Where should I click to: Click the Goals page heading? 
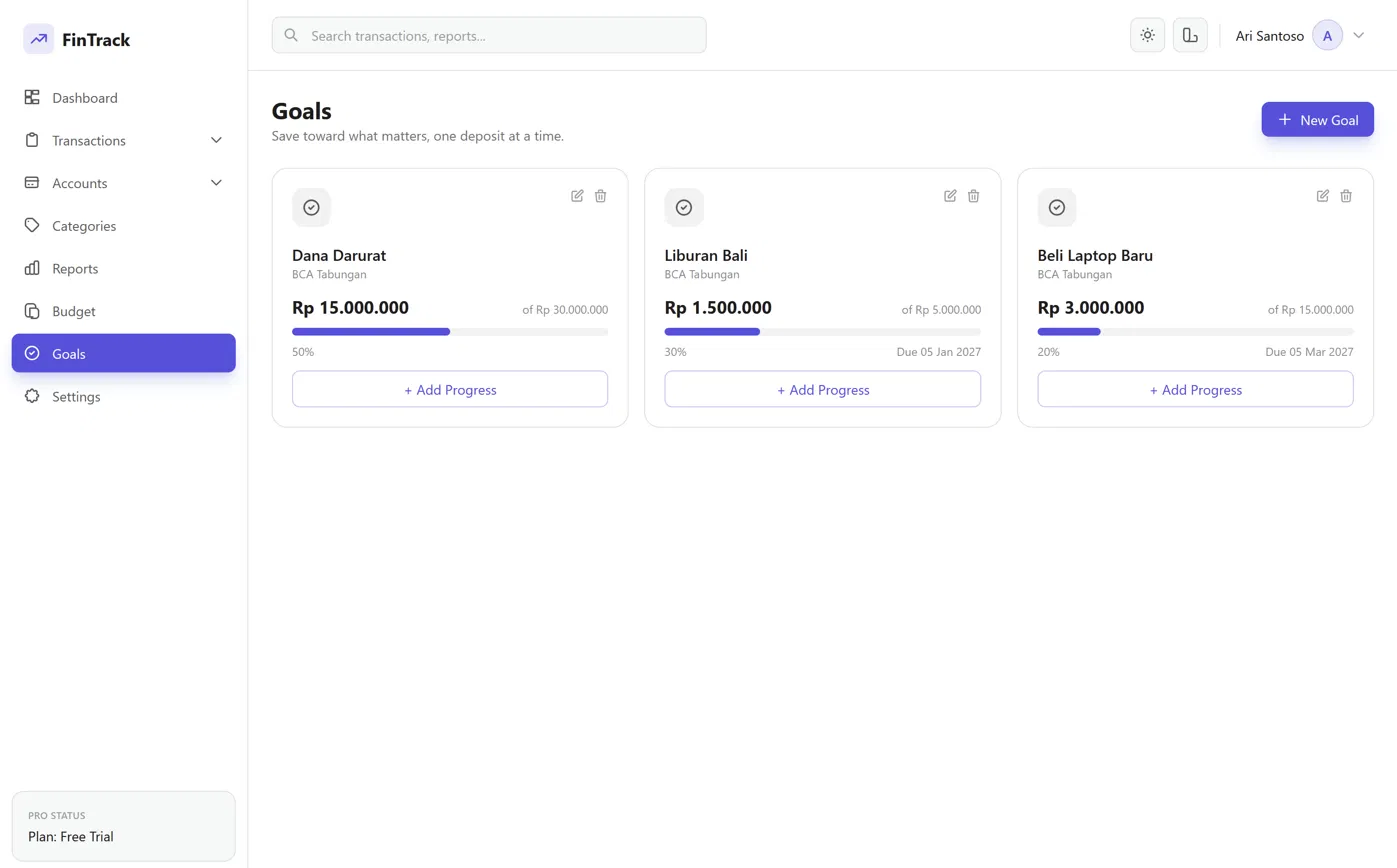coord(302,111)
